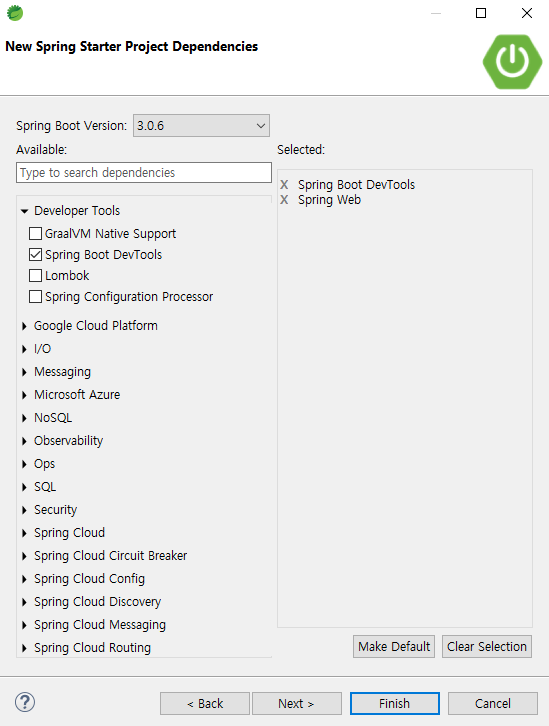Expand Spring Cloud Routing group
The height and width of the screenshot is (726, 549).
pos(25,648)
